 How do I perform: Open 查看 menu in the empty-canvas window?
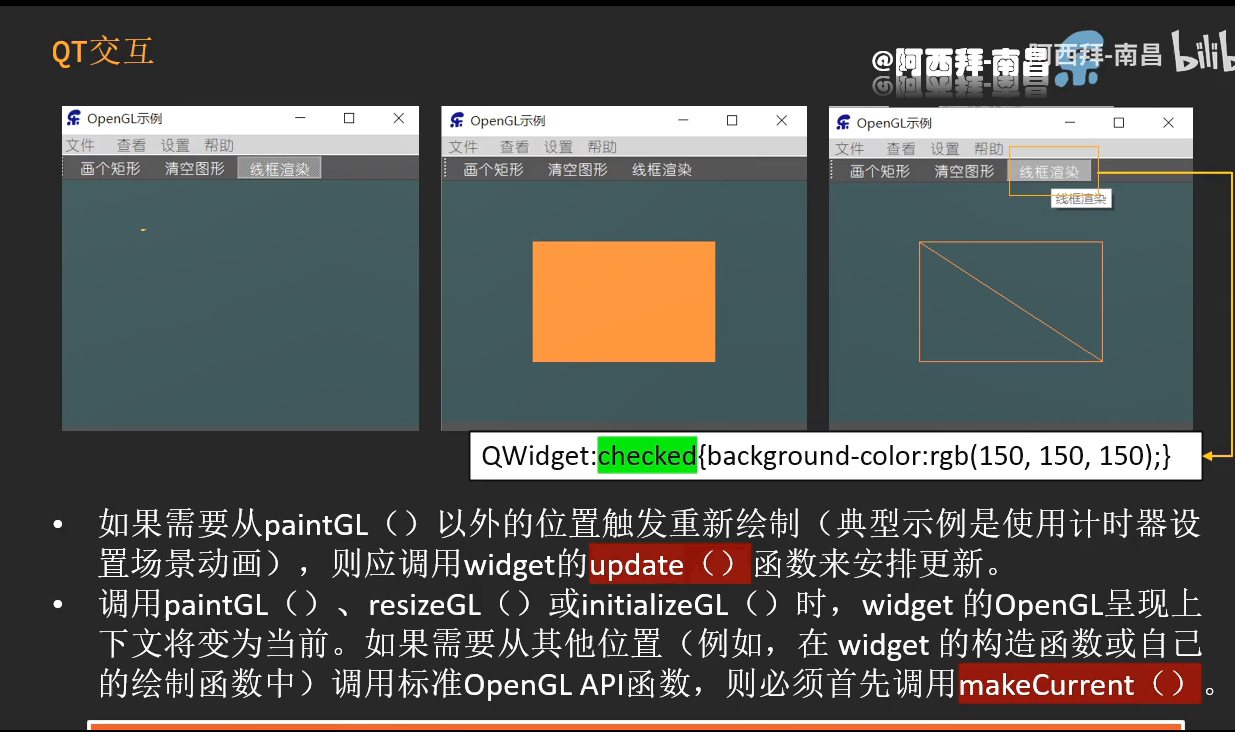(131, 145)
